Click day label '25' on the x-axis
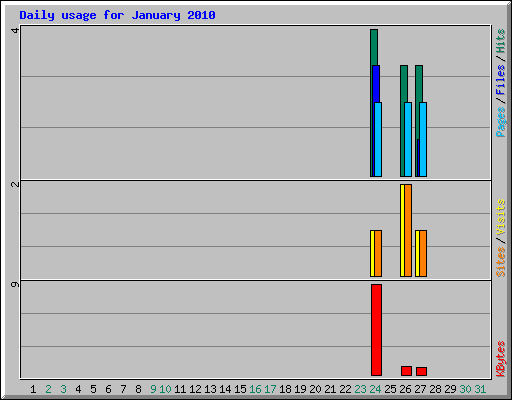 tap(390, 389)
